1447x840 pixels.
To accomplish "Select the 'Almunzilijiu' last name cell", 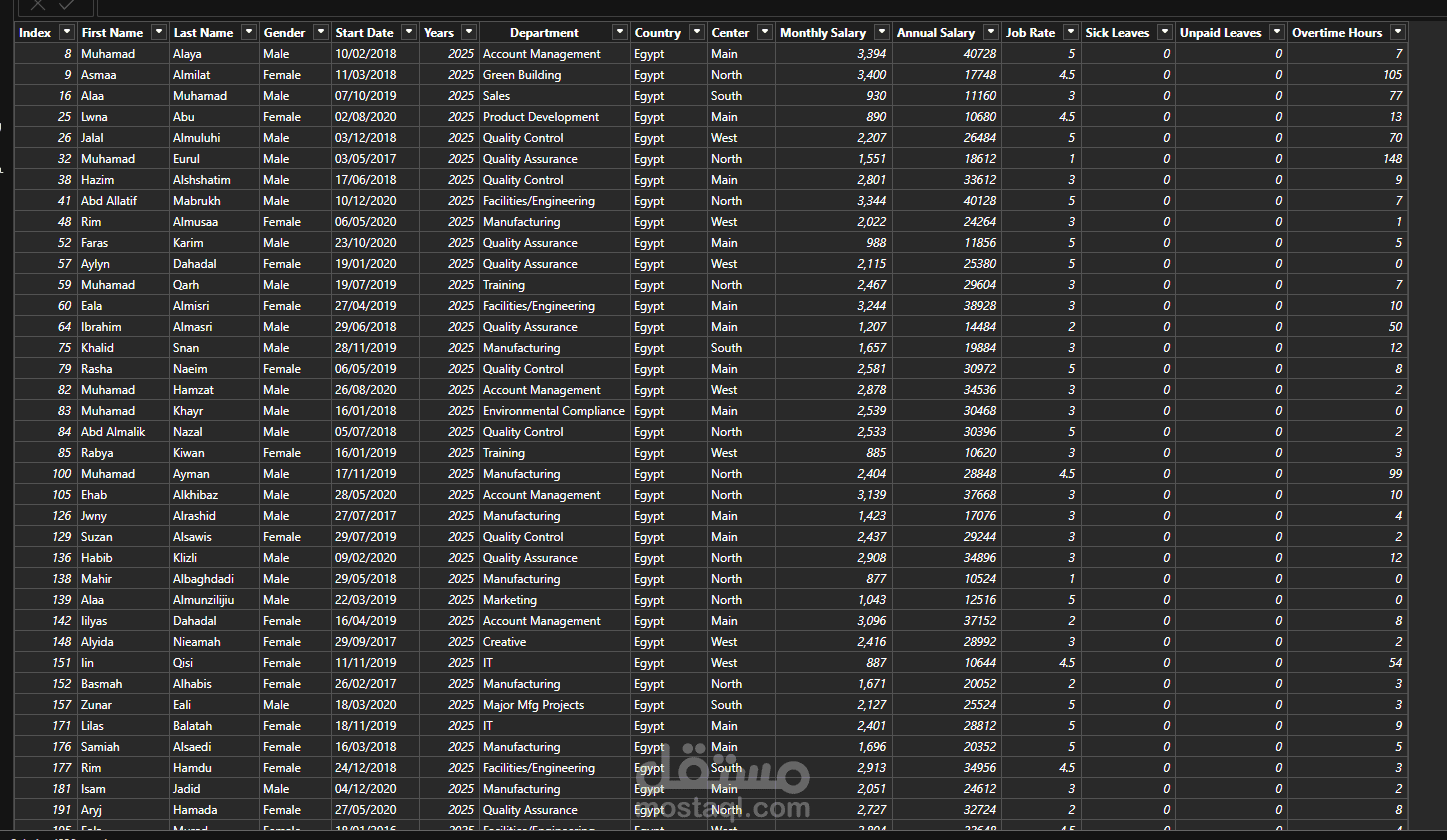I will (x=213, y=600).
